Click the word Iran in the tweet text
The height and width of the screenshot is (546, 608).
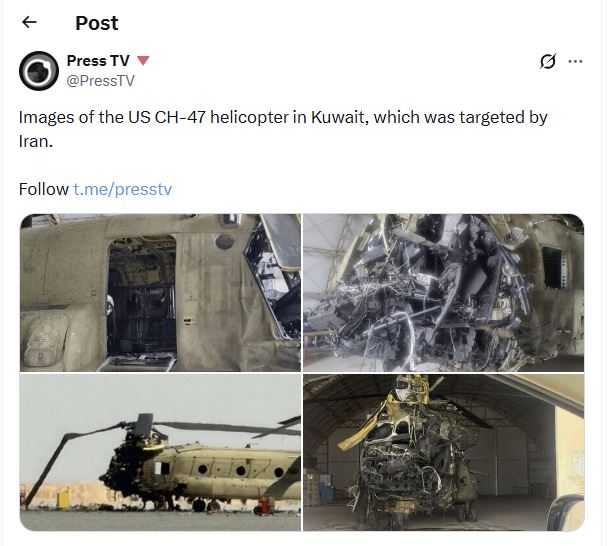(x=34, y=142)
